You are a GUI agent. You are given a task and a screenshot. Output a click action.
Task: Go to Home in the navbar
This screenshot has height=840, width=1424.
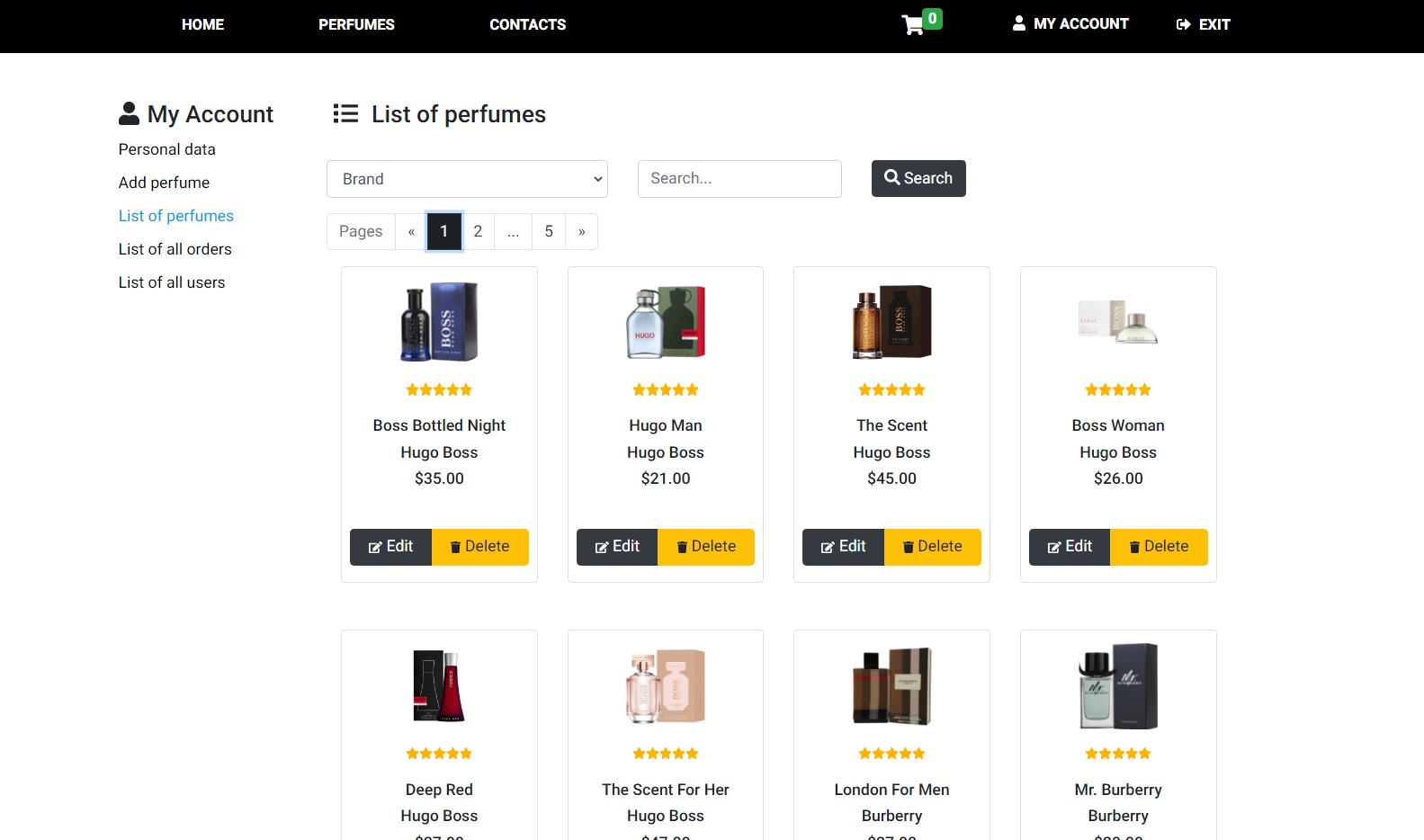click(x=202, y=24)
